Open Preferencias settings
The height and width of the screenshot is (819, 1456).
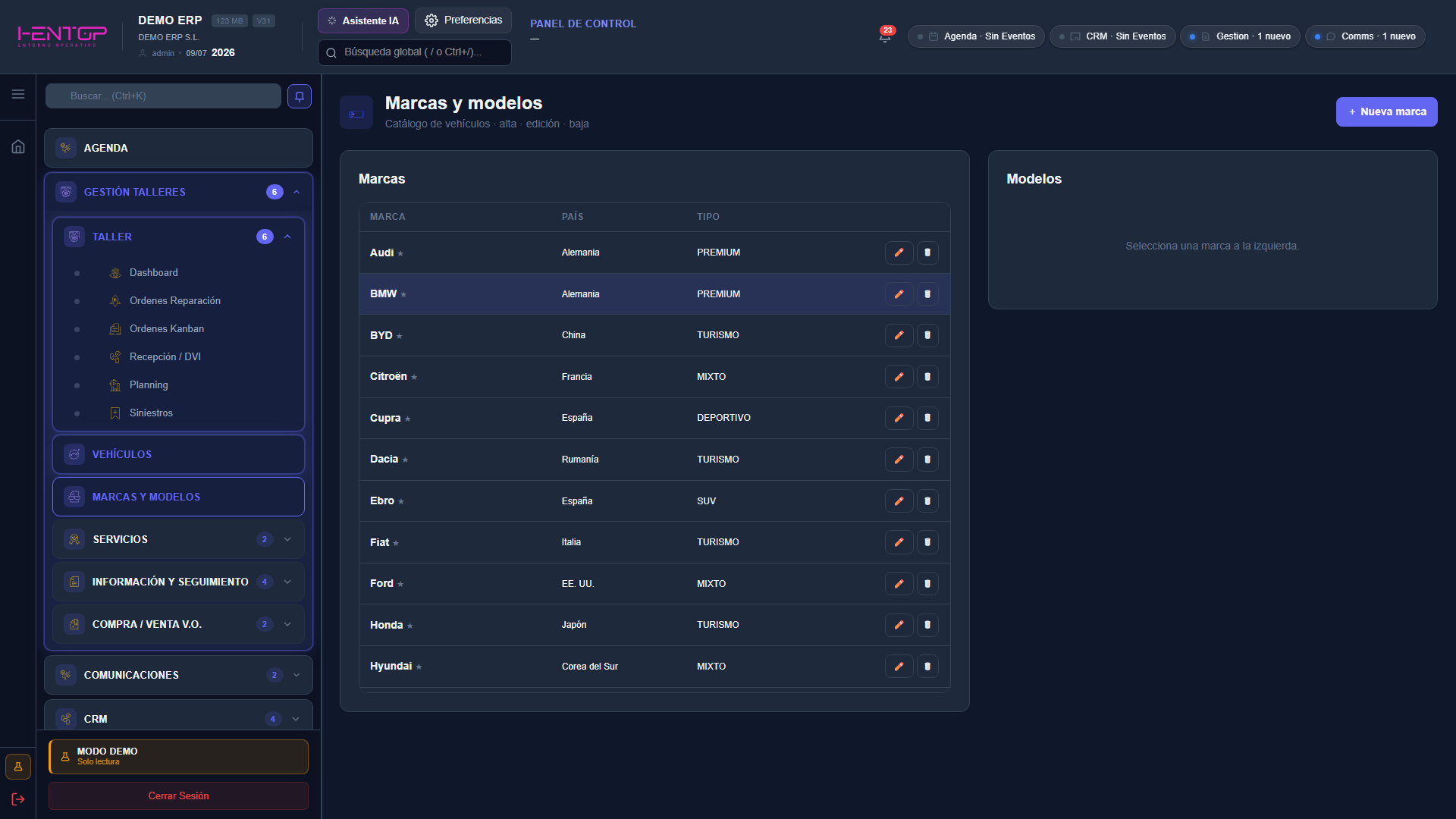[463, 20]
